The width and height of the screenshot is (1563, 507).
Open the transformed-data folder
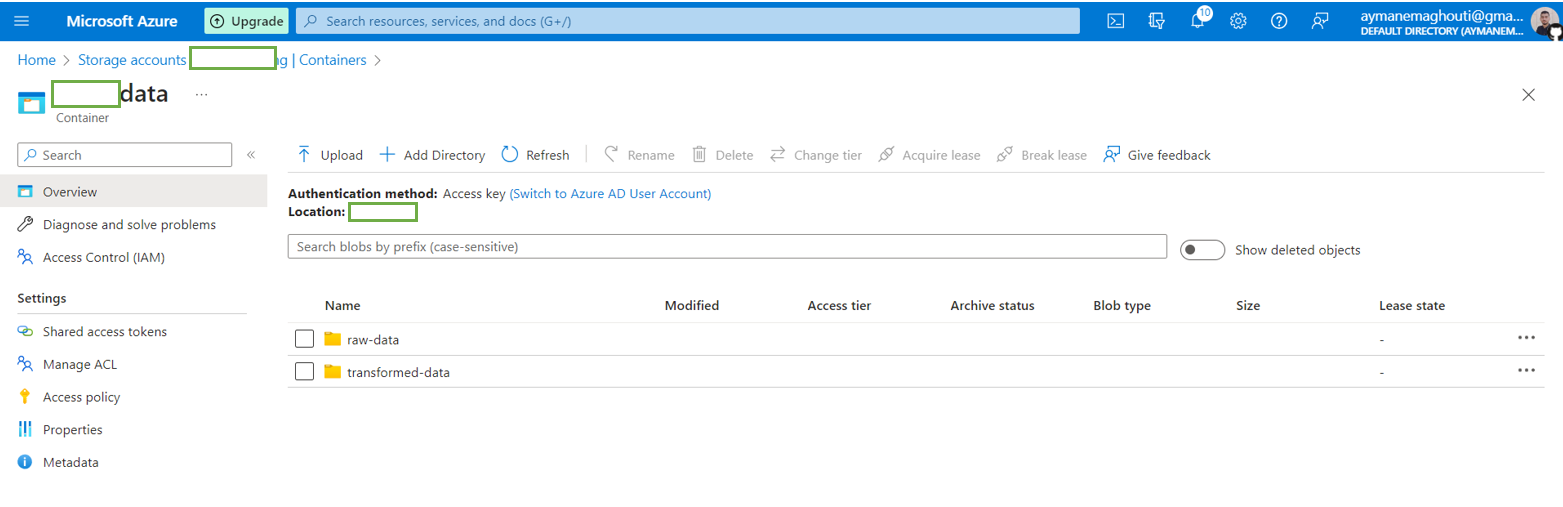[x=398, y=373]
